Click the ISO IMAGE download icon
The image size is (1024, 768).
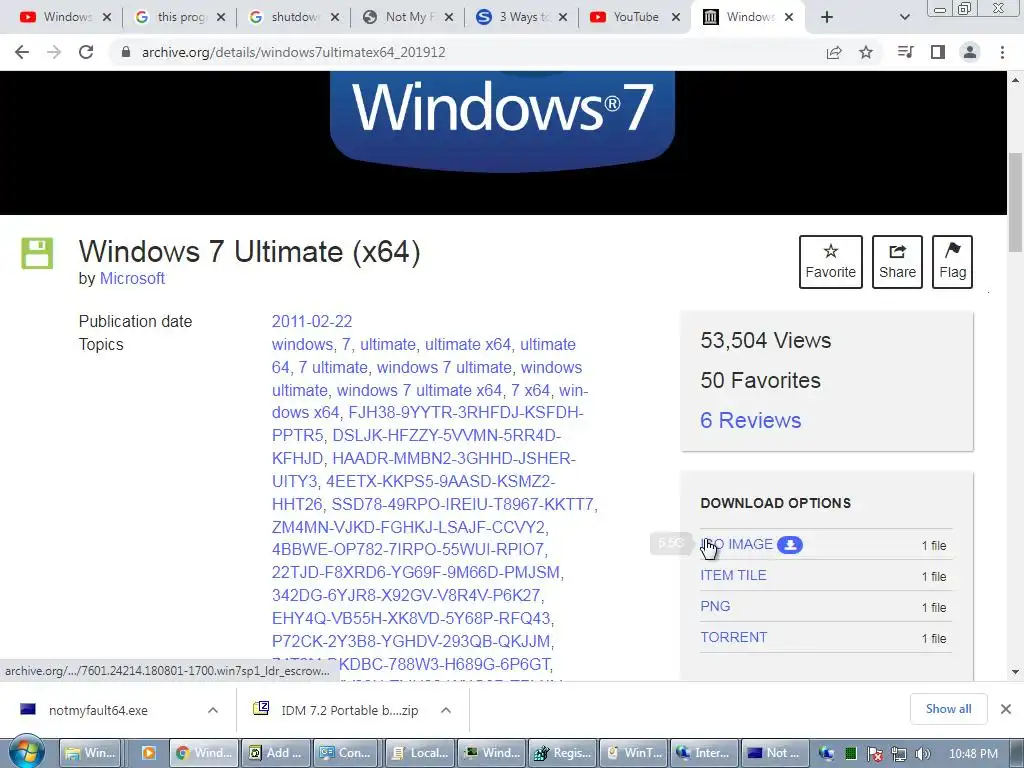click(x=790, y=545)
